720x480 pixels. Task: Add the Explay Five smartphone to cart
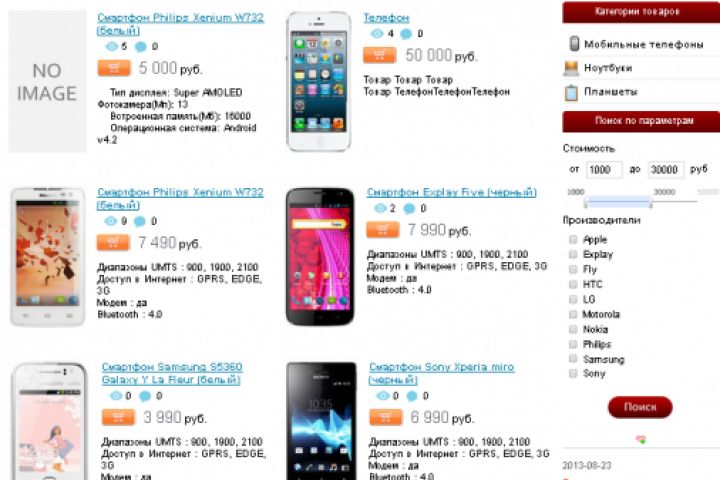point(382,230)
